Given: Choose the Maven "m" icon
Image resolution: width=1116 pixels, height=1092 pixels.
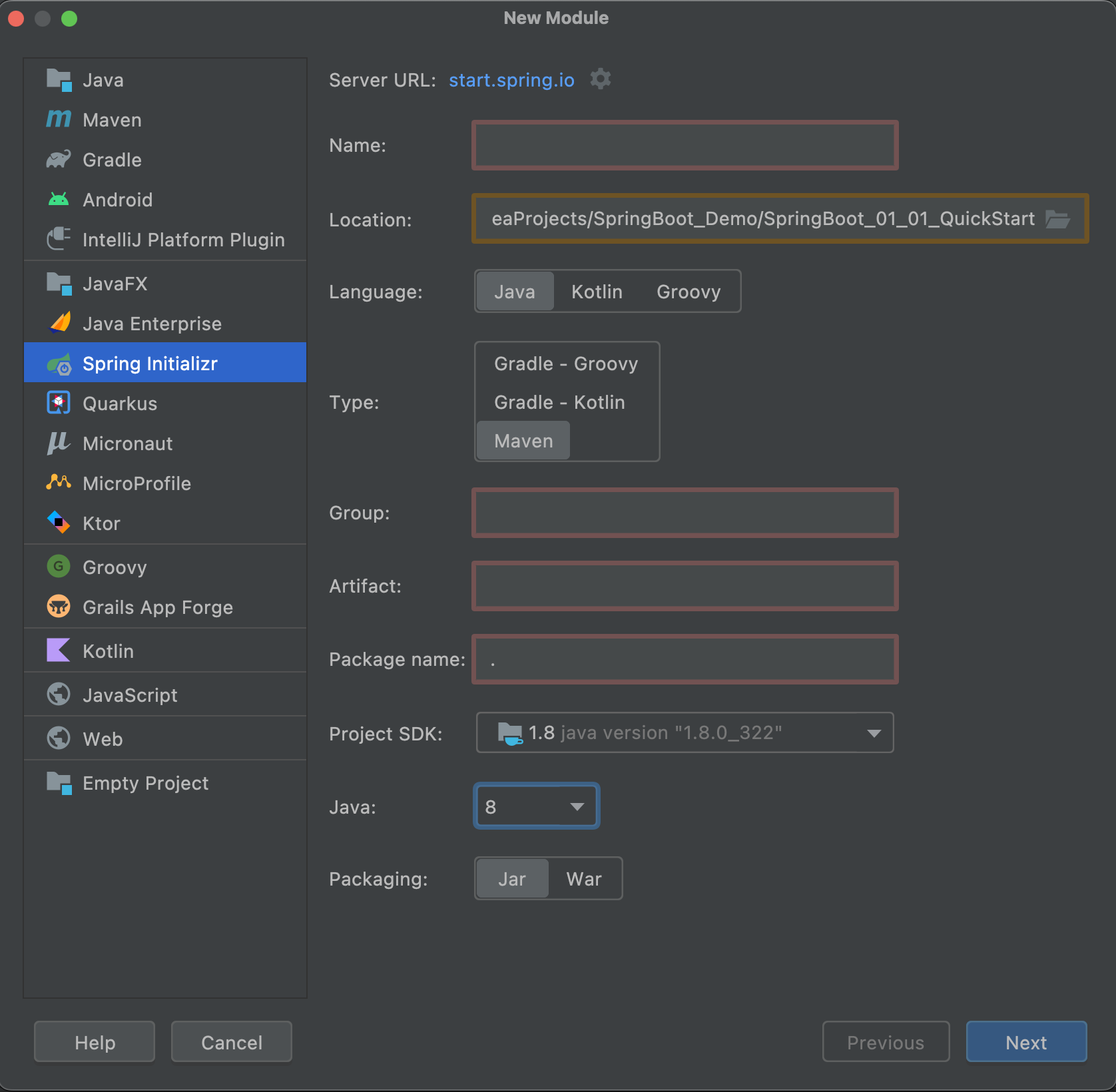Looking at the screenshot, I should click(59, 119).
